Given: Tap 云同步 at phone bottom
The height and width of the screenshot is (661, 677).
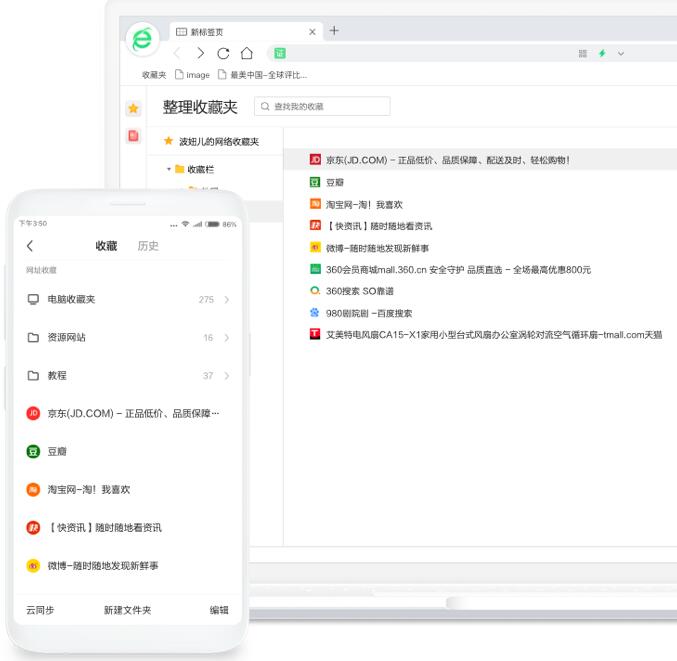Looking at the screenshot, I should click(40, 610).
